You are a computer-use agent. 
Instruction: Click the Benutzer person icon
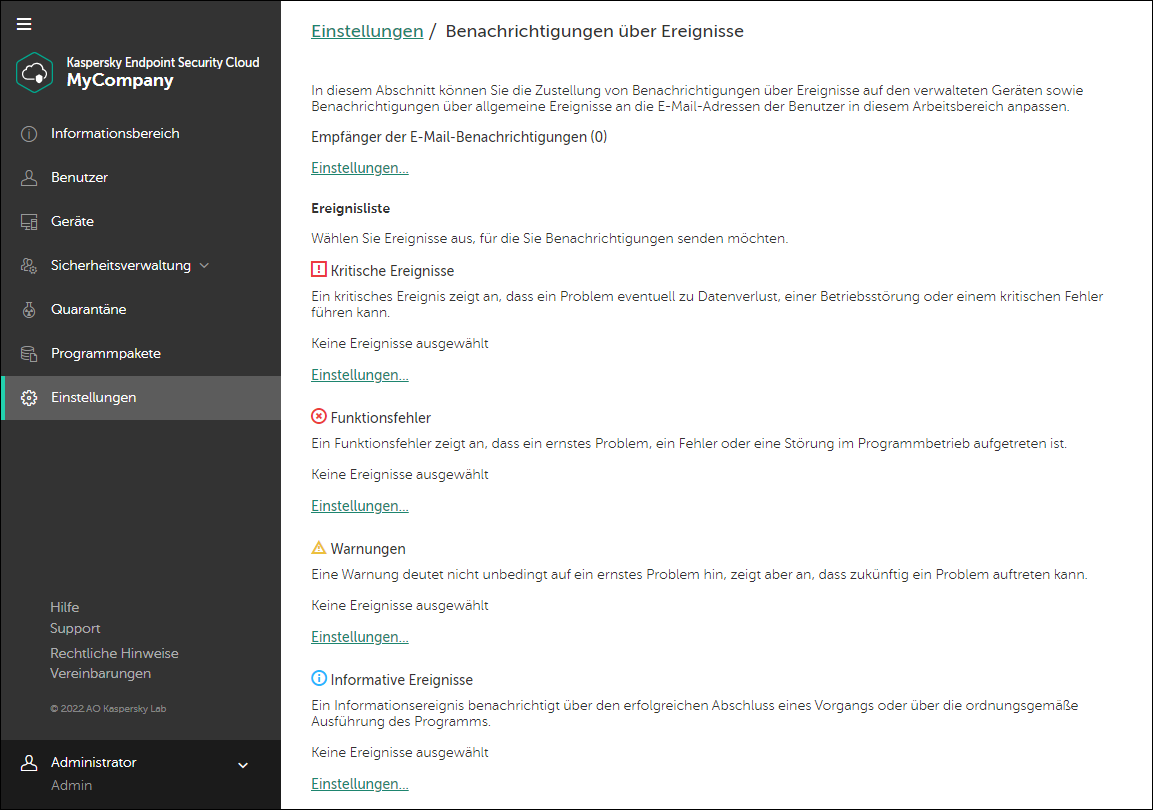(x=29, y=178)
